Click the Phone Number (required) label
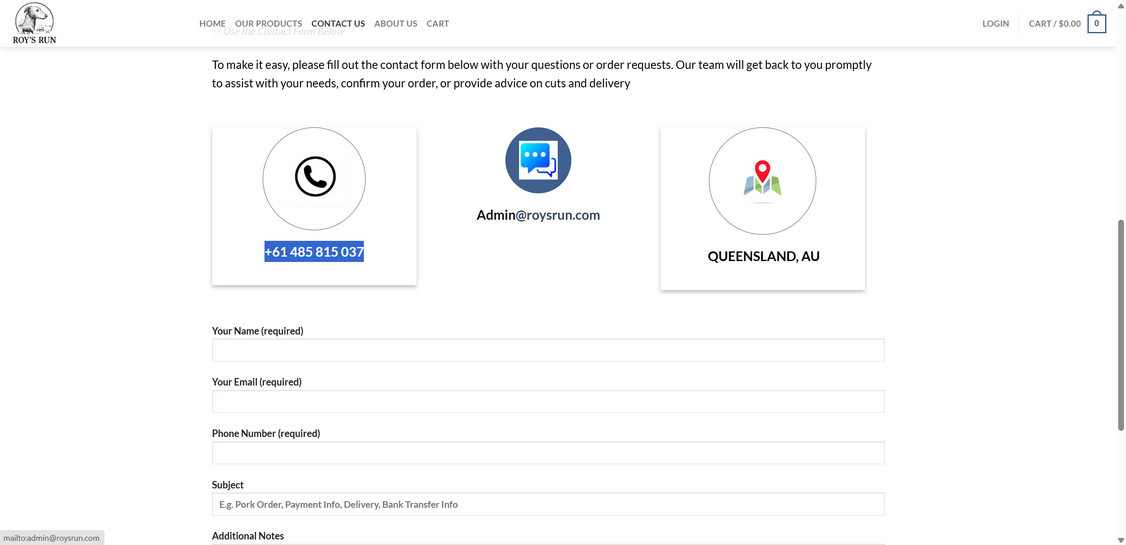Viewport: 1126px width, 545px height. [x=266, y=434]
